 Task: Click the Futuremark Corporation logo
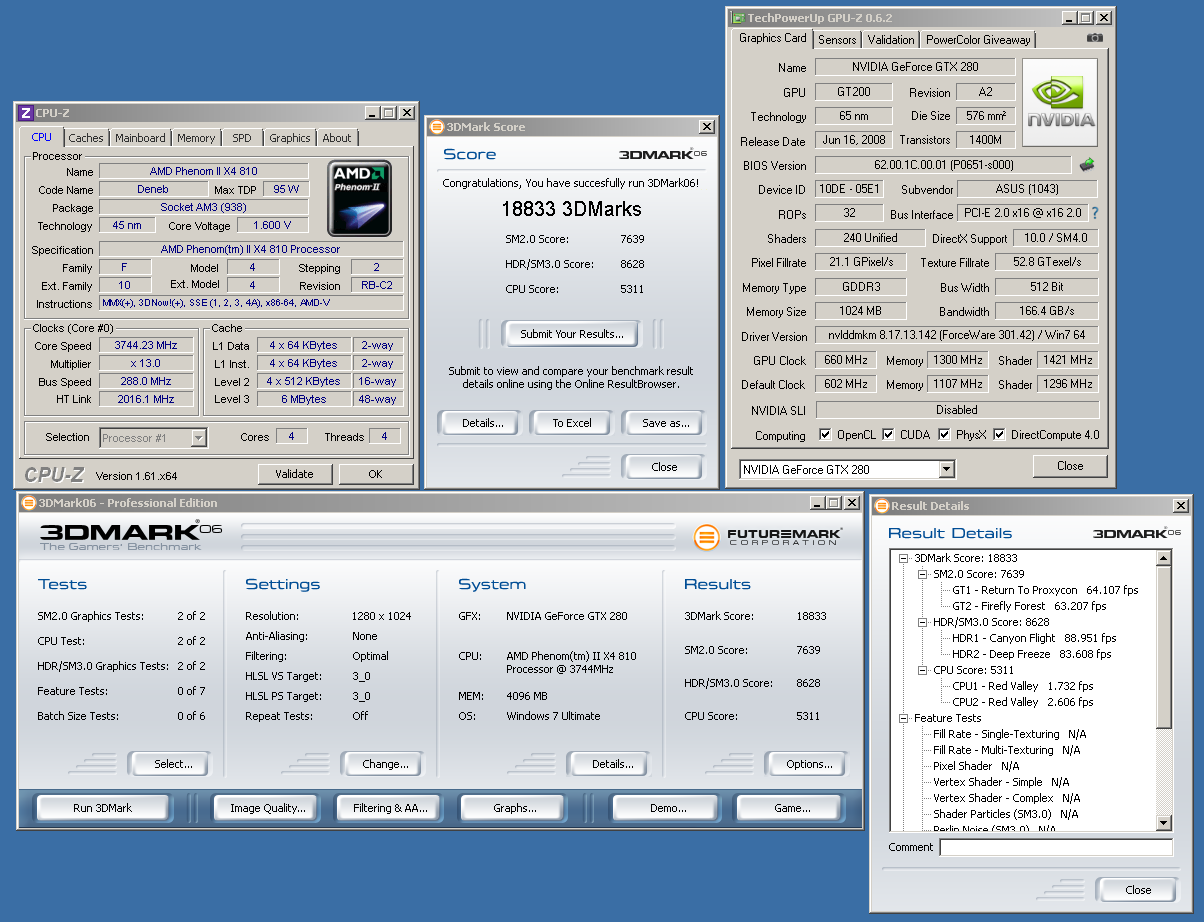(x=769, y=537)
